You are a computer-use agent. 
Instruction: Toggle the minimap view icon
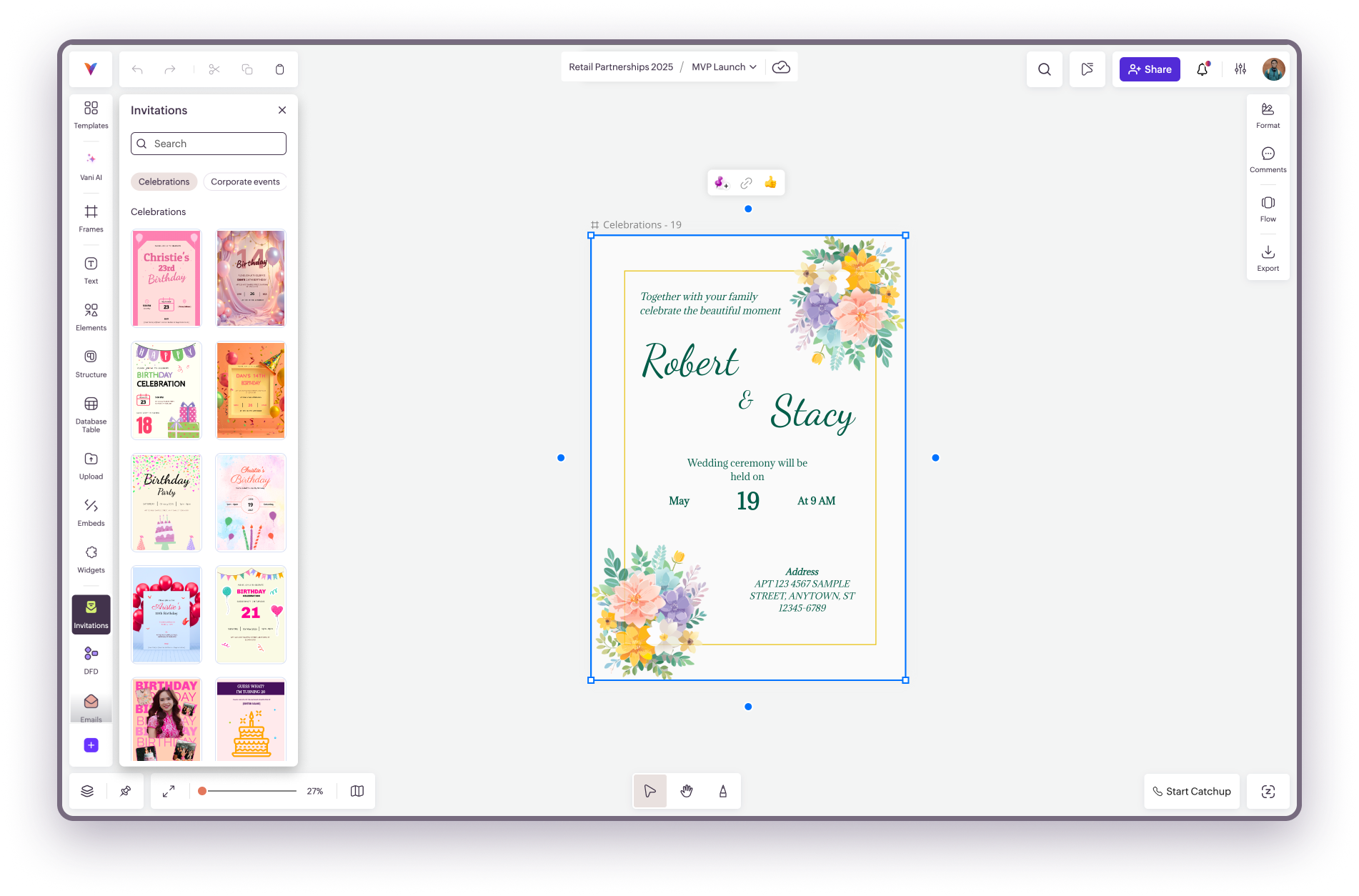pyautogui.click(x=357, y=791)
